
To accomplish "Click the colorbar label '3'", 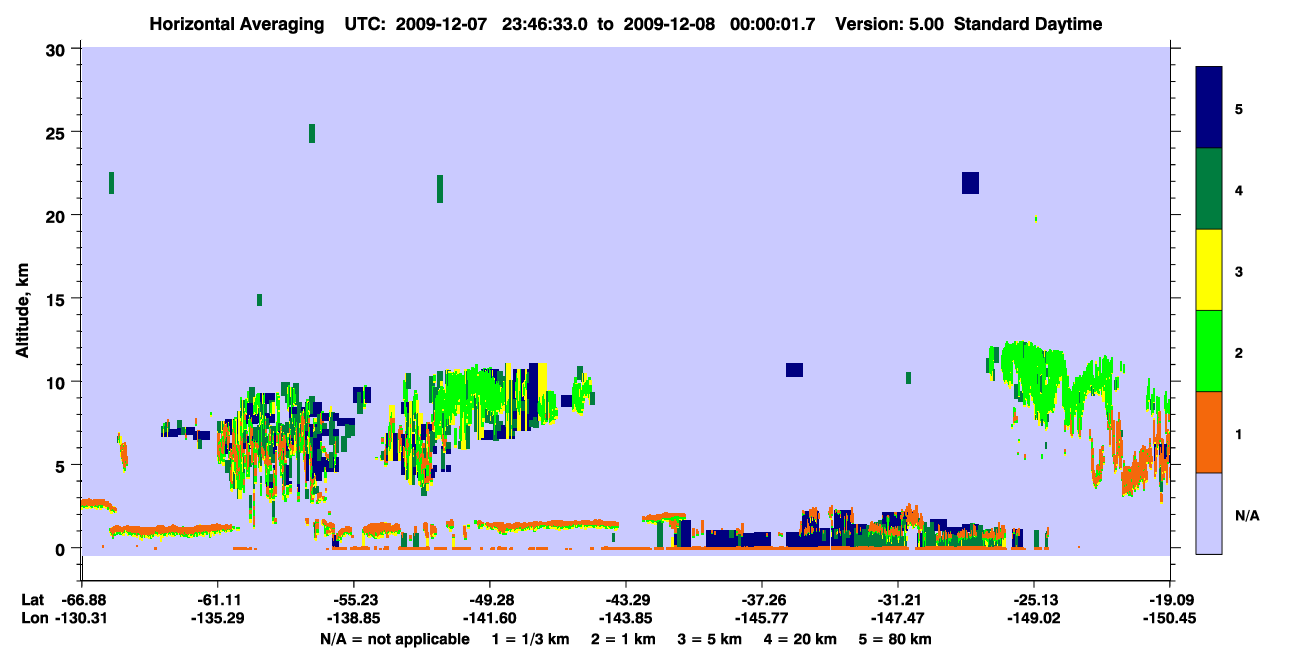I will (x=1239, y=271).
